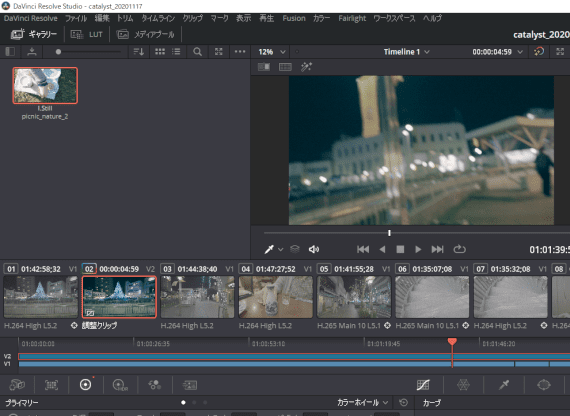Open the DaVinci Resolve menu

[x=31, y=18]
